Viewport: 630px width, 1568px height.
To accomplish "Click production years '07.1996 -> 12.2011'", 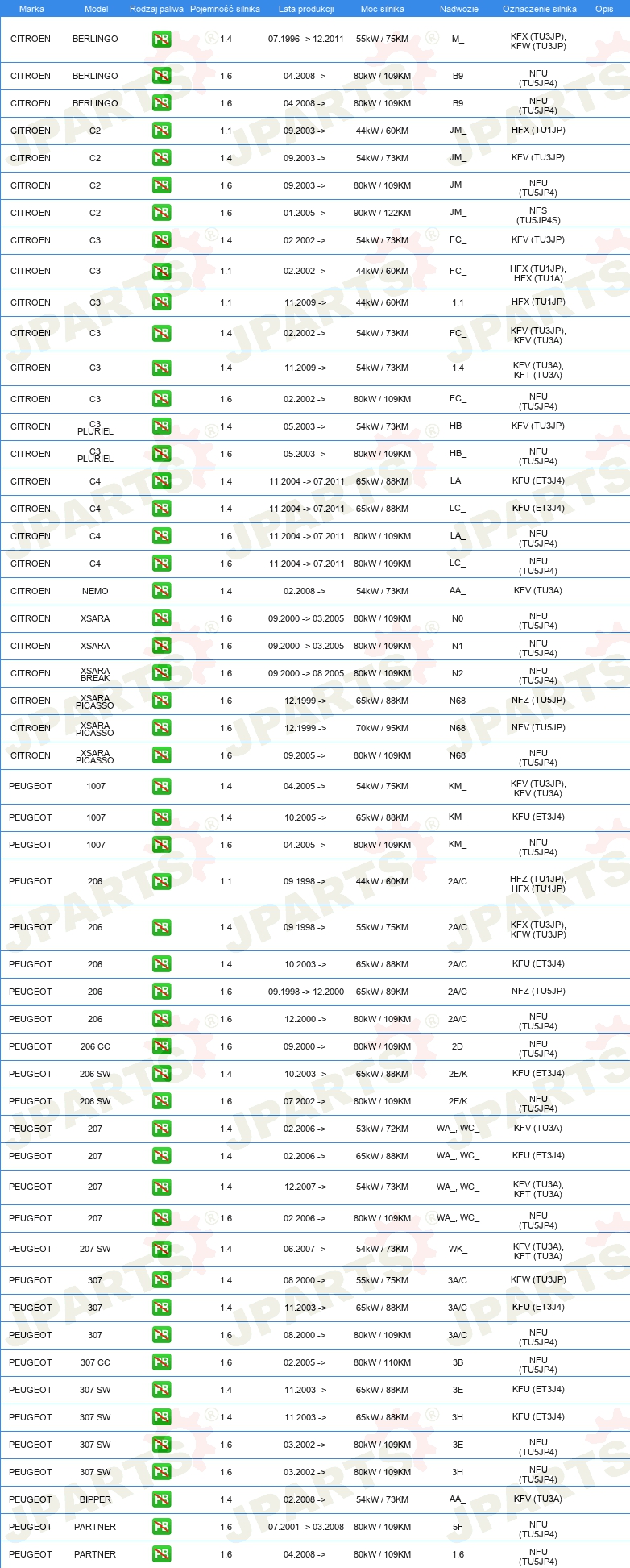I will (306, 39).
